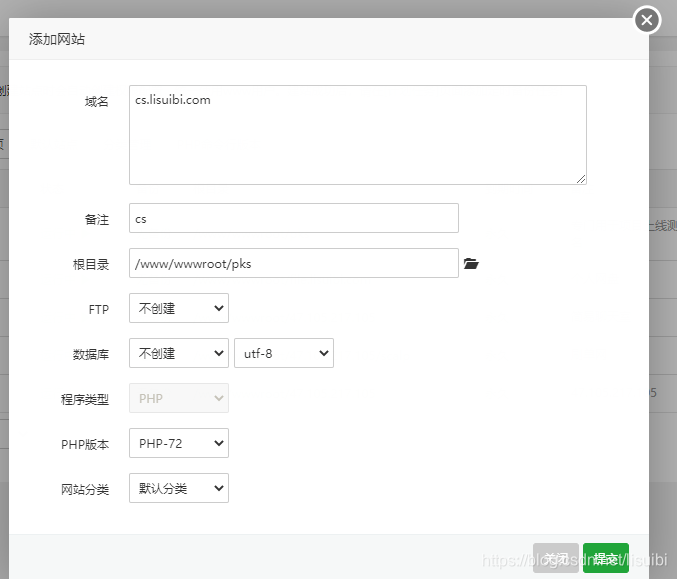Open the 网站分类 dropdown showing 默认分类
This screenshot has height=579, width=677.
(179, 488)
